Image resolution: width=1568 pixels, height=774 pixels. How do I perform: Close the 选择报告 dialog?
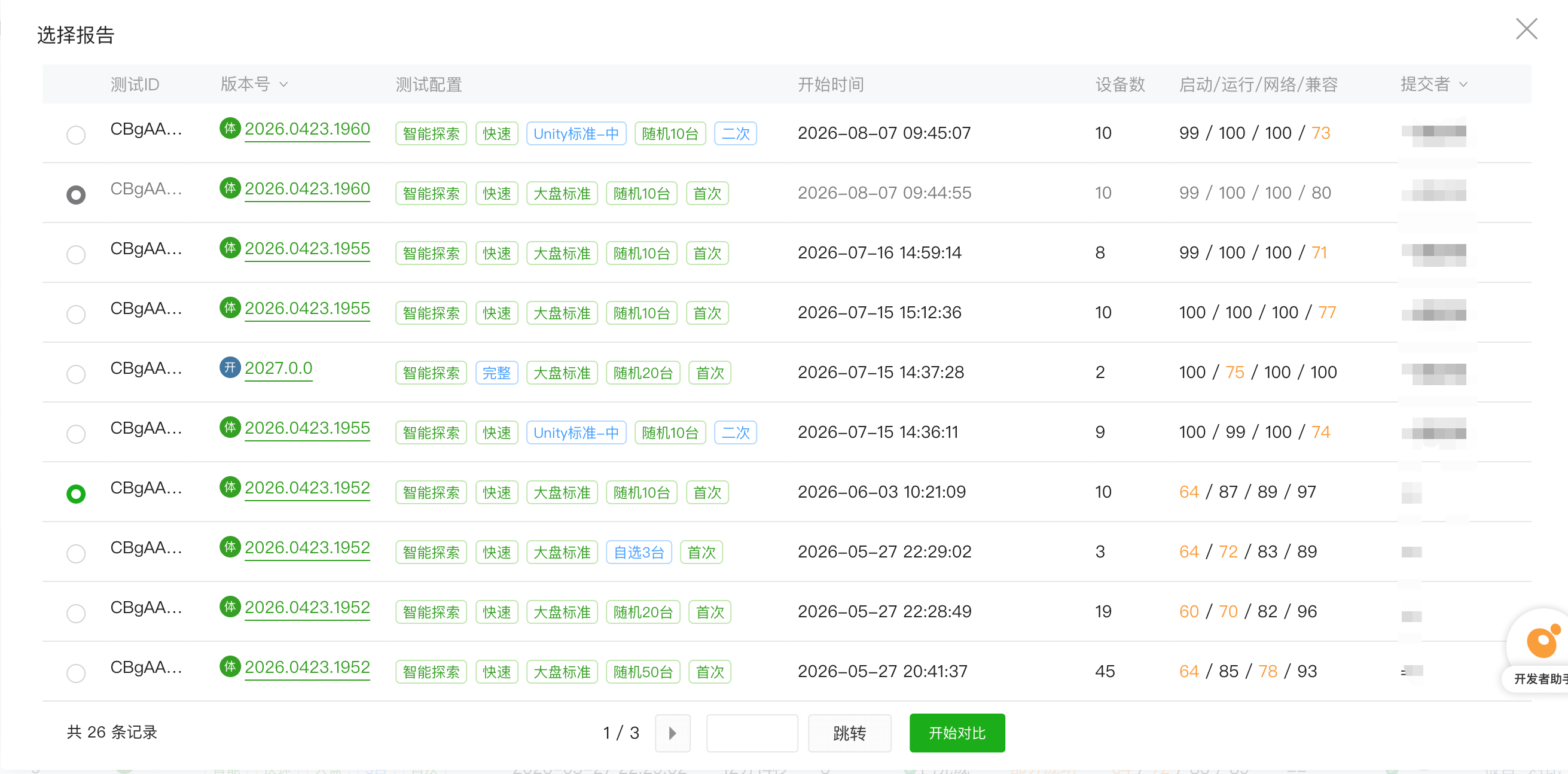coord(1526,29)
